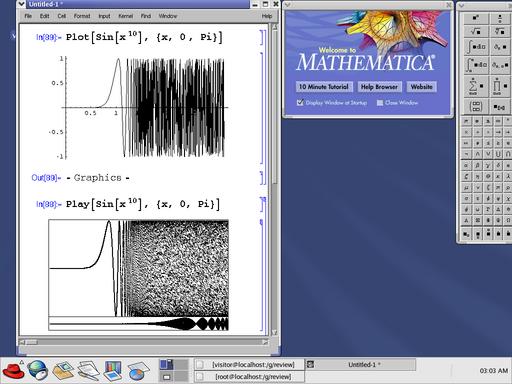Switch workspace using the desktop pager

[174, 370]
